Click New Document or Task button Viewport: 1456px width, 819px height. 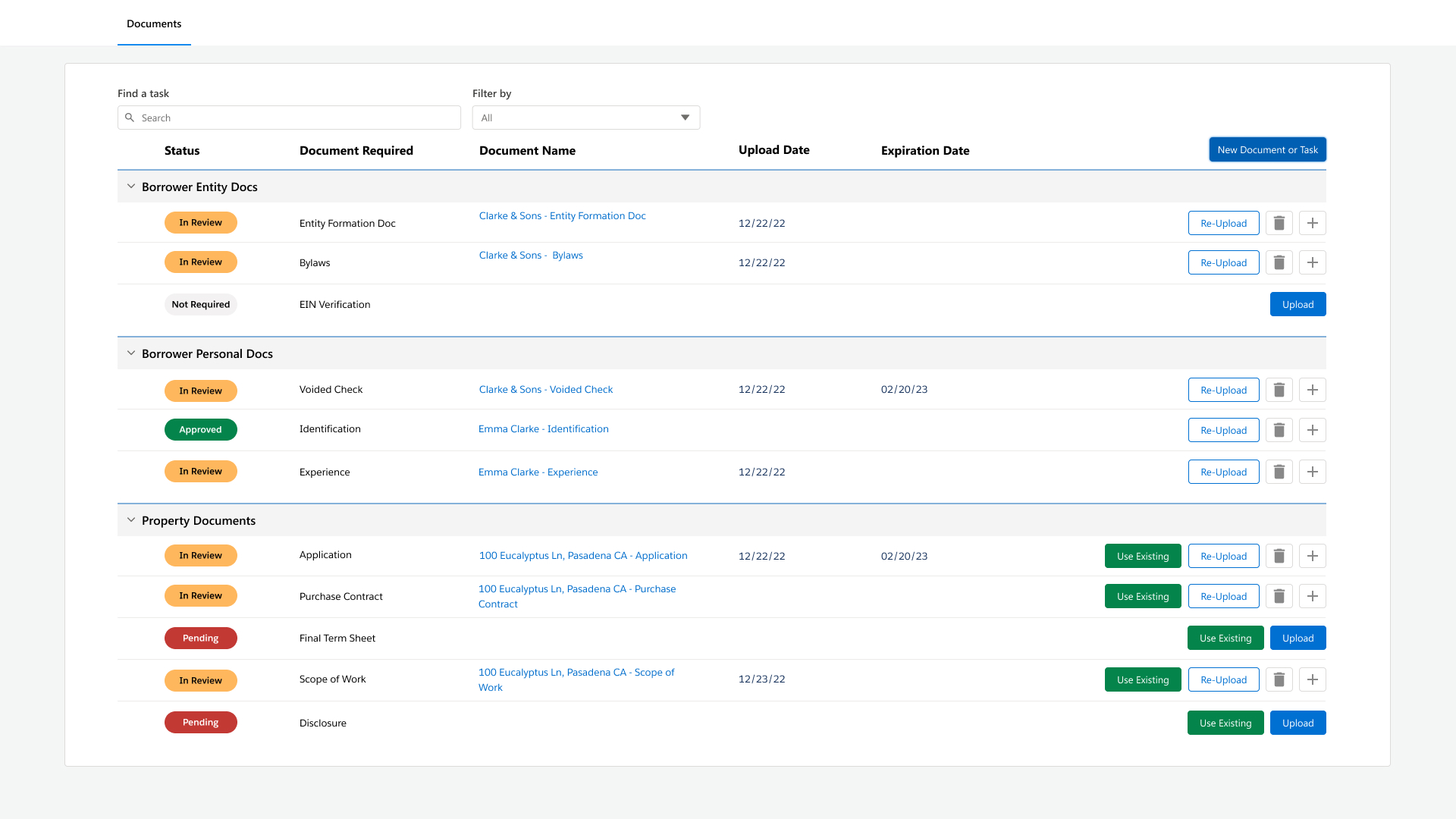pos(1267,149)
